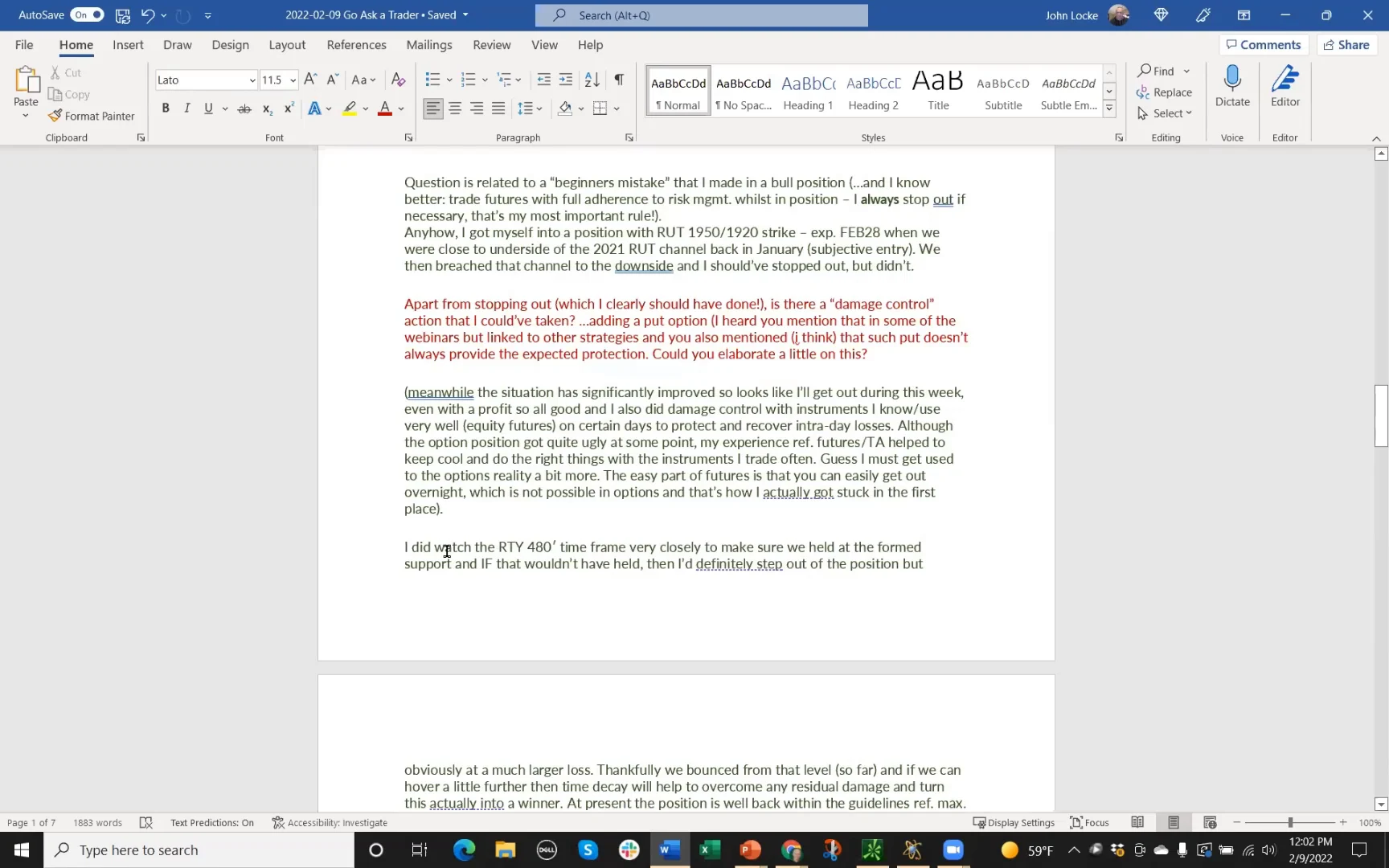Go to the View tab
The image size is (1389, 868).
544,45
